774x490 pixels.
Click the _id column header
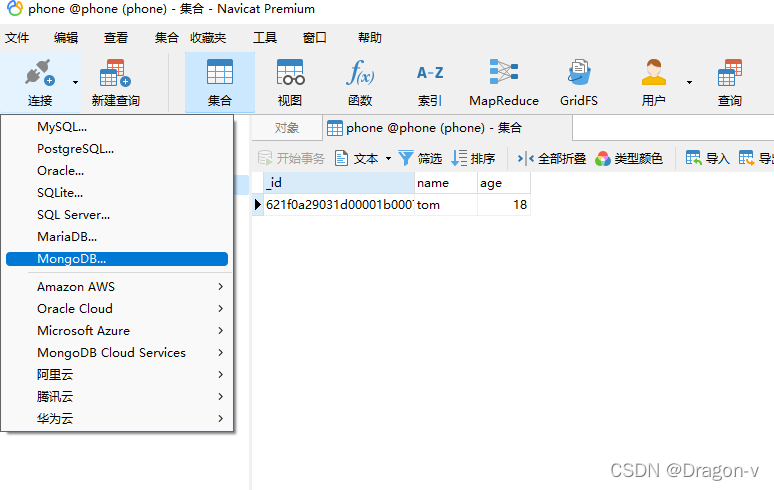[x=339, y=183]
